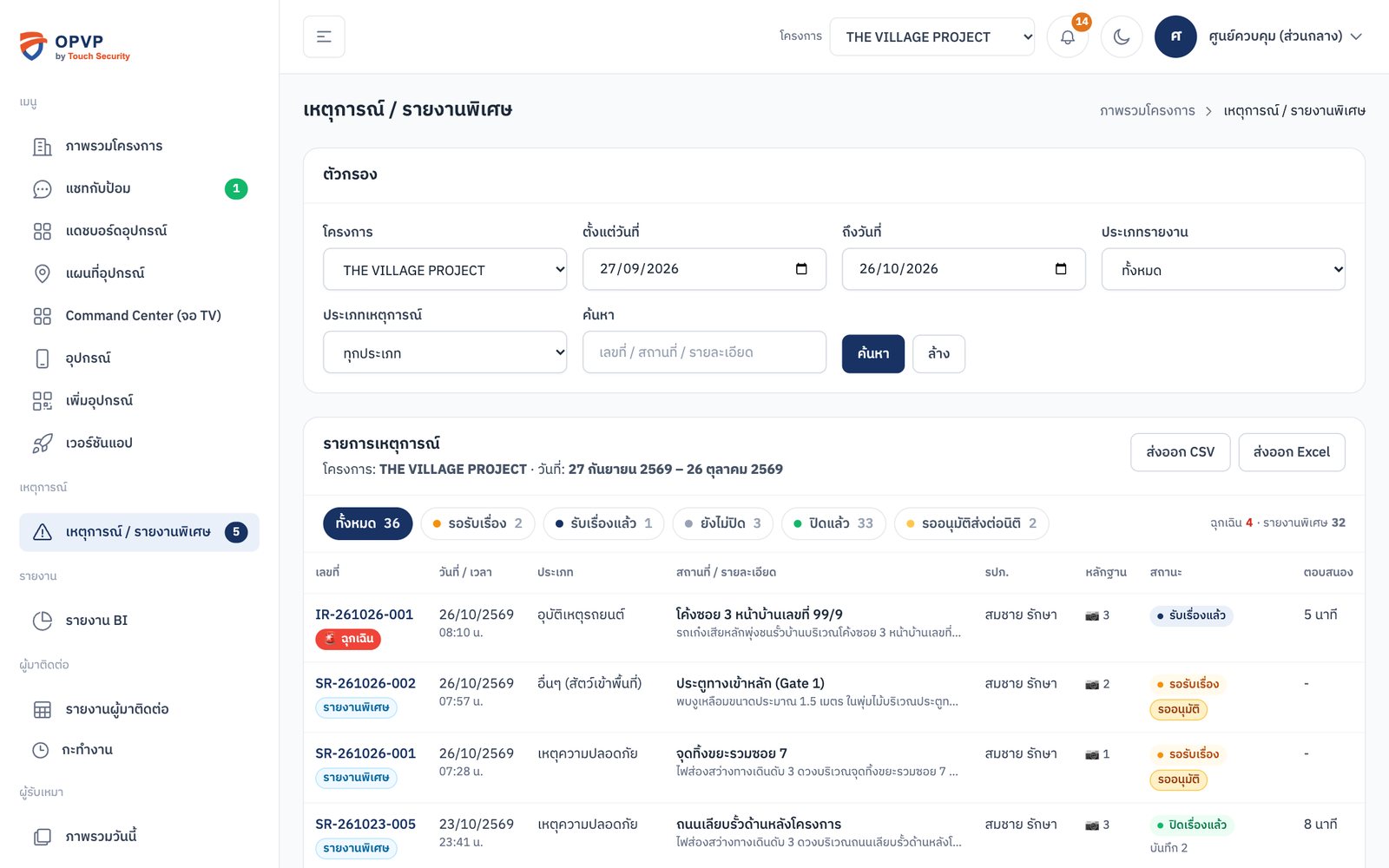Select the ทั้งหมด 36 status tab
Screen dimensions: 1389x868
[367, 523]
